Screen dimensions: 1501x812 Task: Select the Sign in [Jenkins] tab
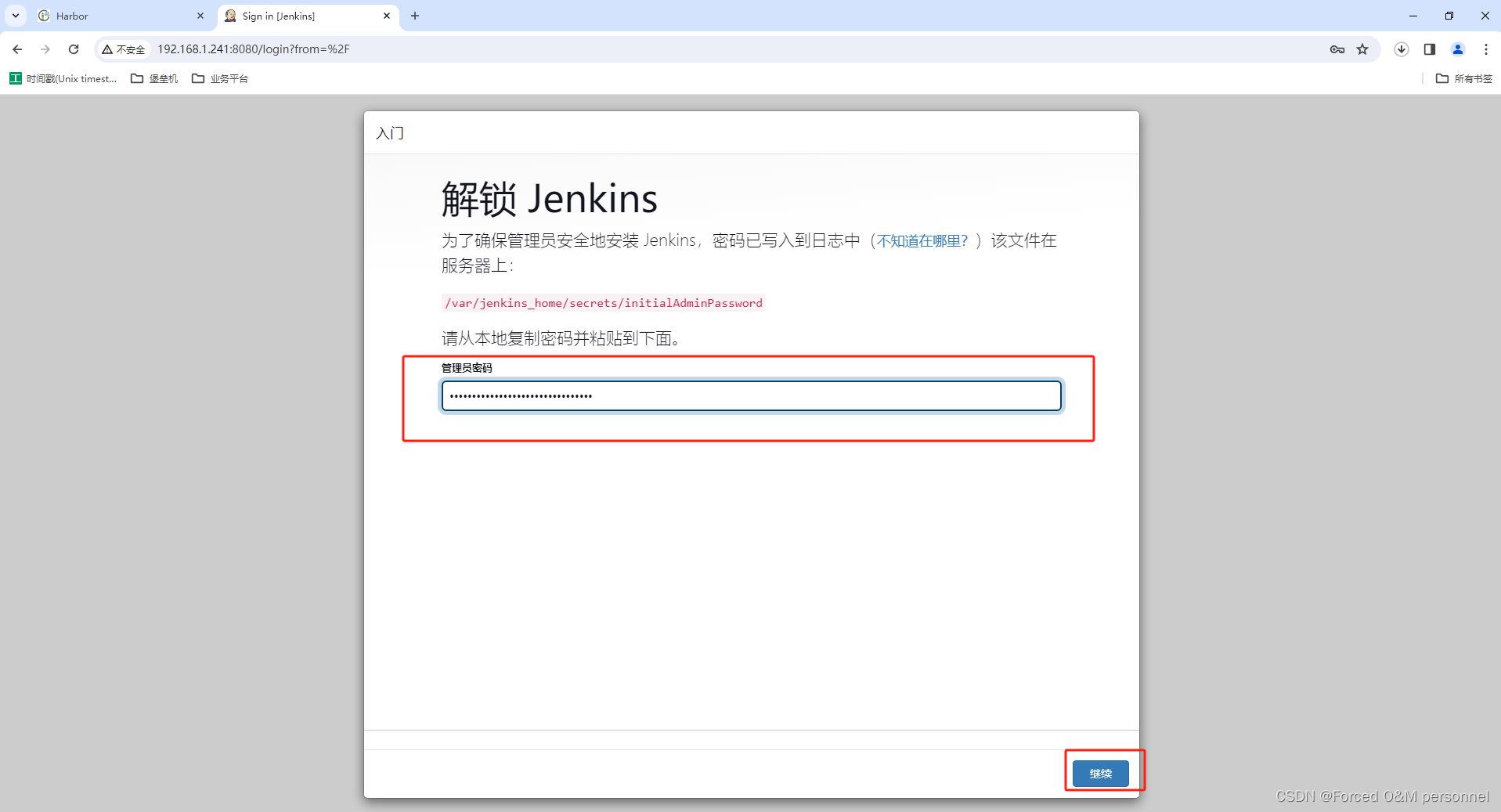(x=308, y=16)
